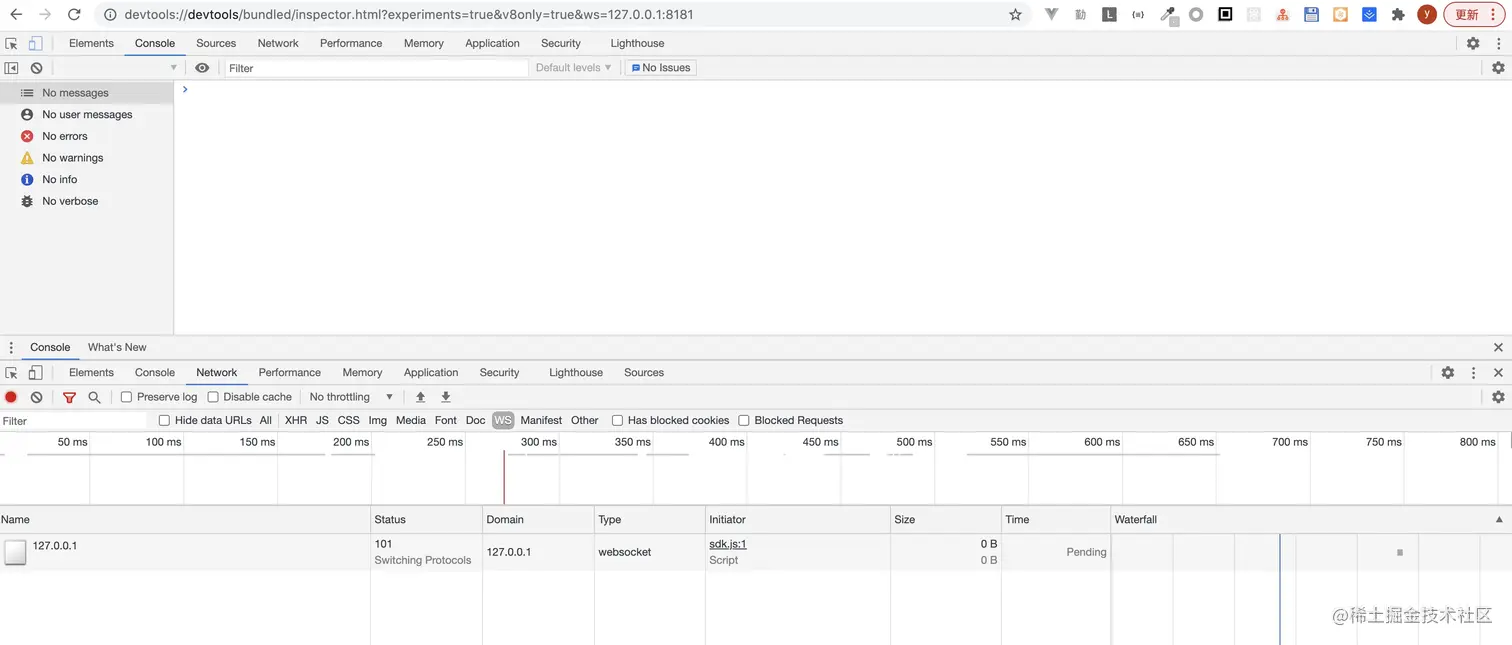Screen dimensions: 1512x645
Task: Sort by Status column header
Action: point(426,520)
